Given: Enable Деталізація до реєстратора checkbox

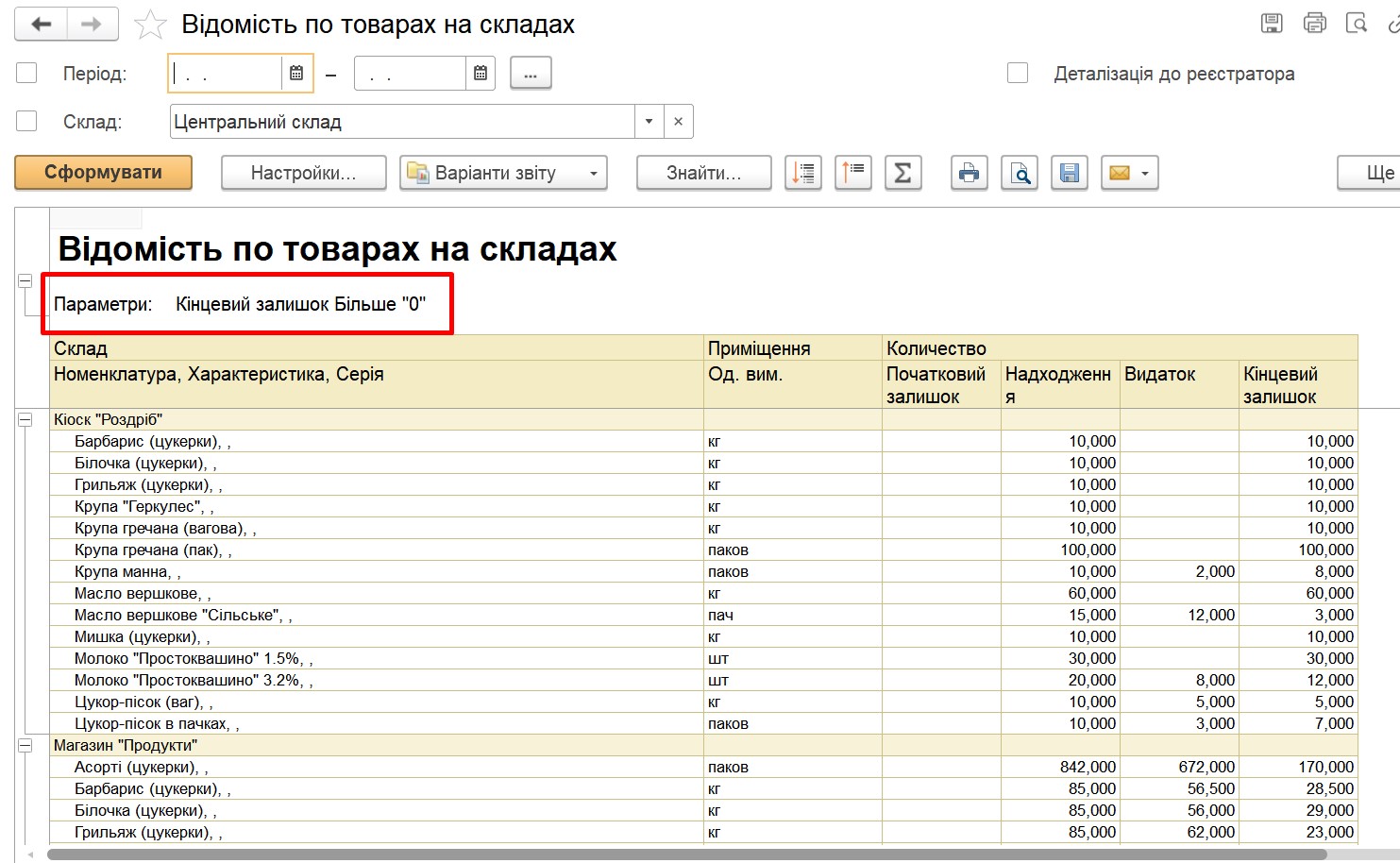Looking at the screenshot, I should pos(1018,73).
